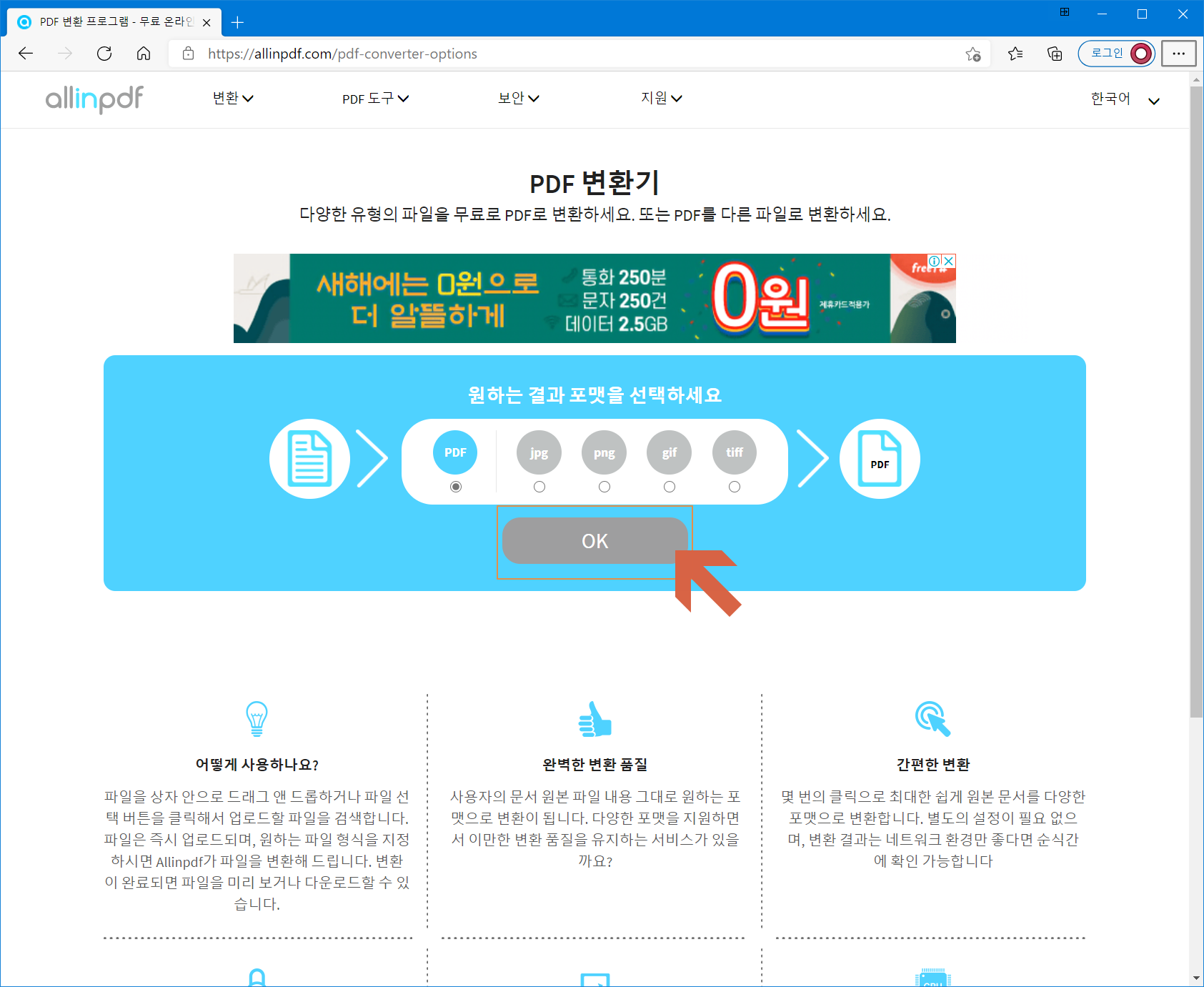Open the browser home page
The image size is (1204, 987).
(144, 54)
